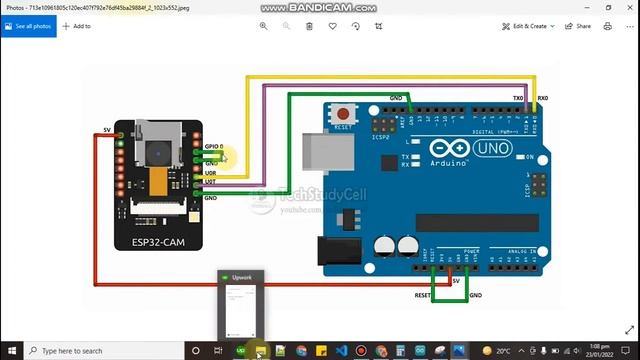Open the clock showing 1:08 pm
This screenshot has width=640, height=360.
pos(599,351)
